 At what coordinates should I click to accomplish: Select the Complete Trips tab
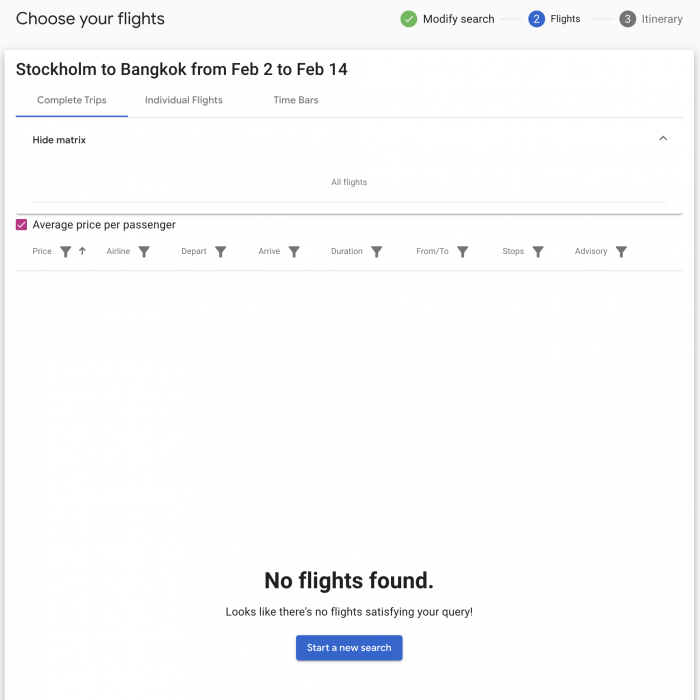coord(72,100)
